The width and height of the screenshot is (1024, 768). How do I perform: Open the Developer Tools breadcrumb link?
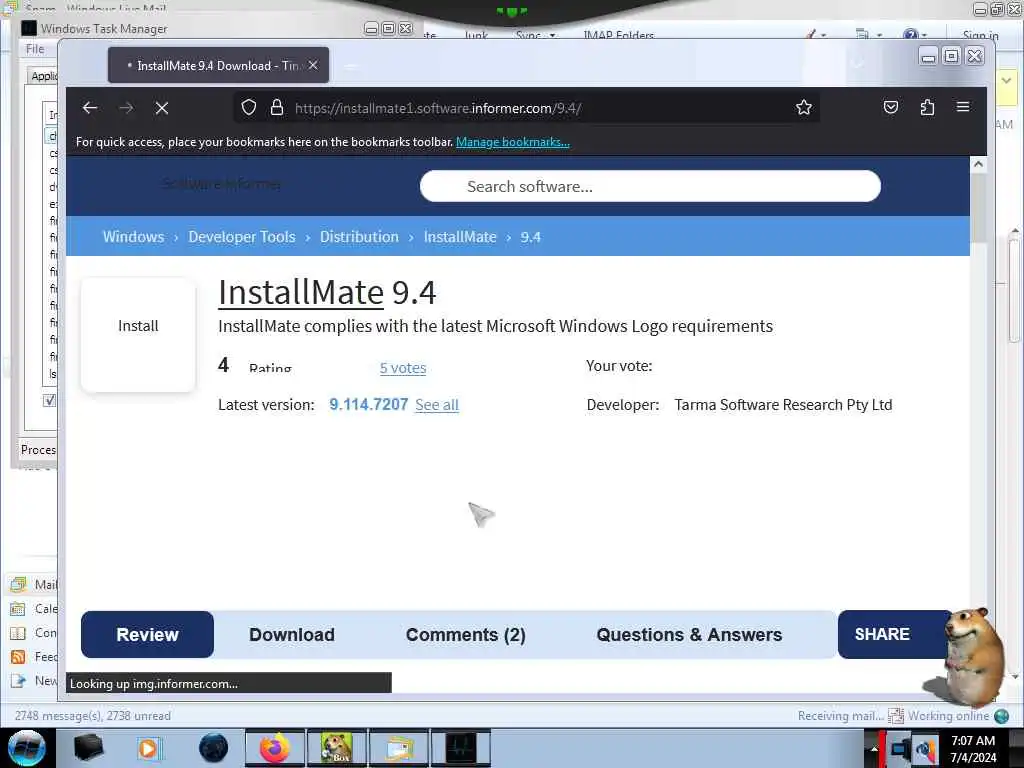point(242,237)
